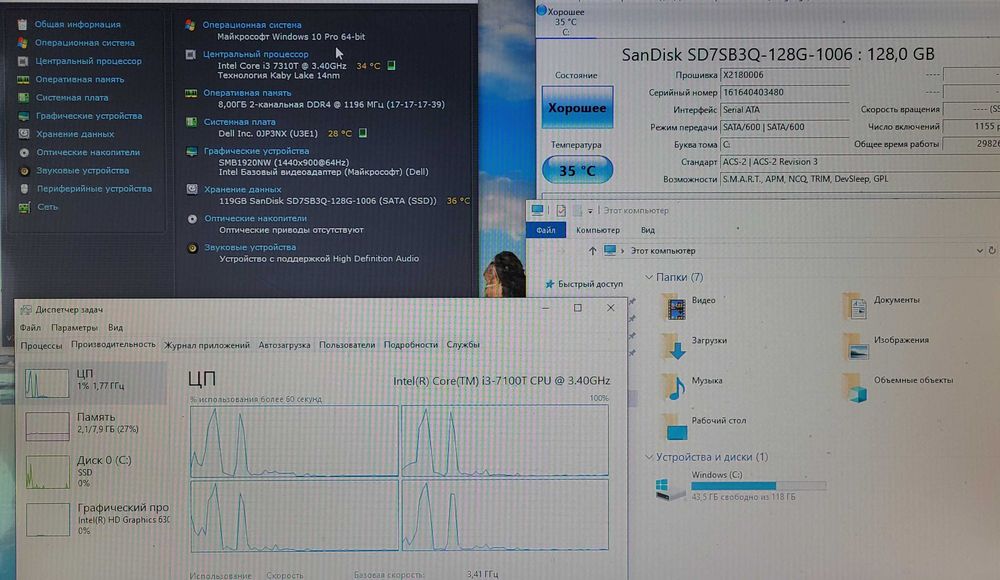This screenshot has width=1000, height=580.
Task: Select the Windows (C:) drive
Action: (x=741, y=486)
